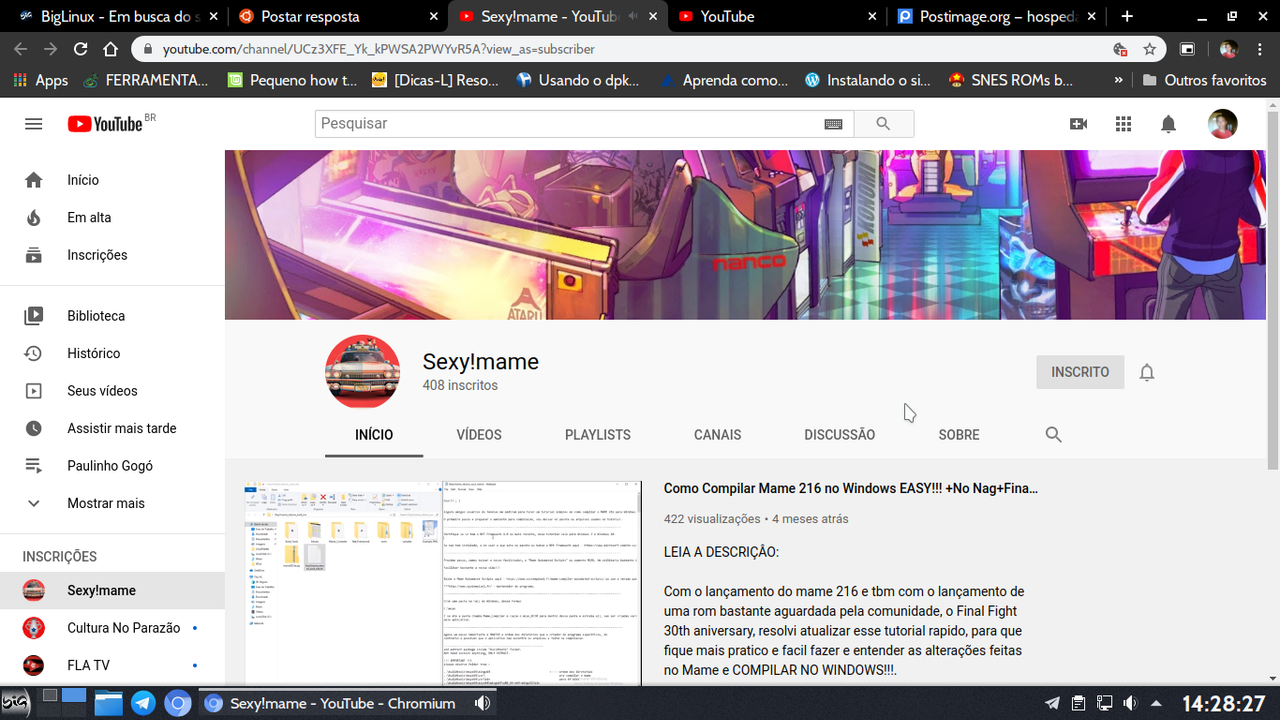The width and height of the screenshot is (1280, 720).
Task: Switch to Postar resposta browser tab
Action: tap(338, 16)
